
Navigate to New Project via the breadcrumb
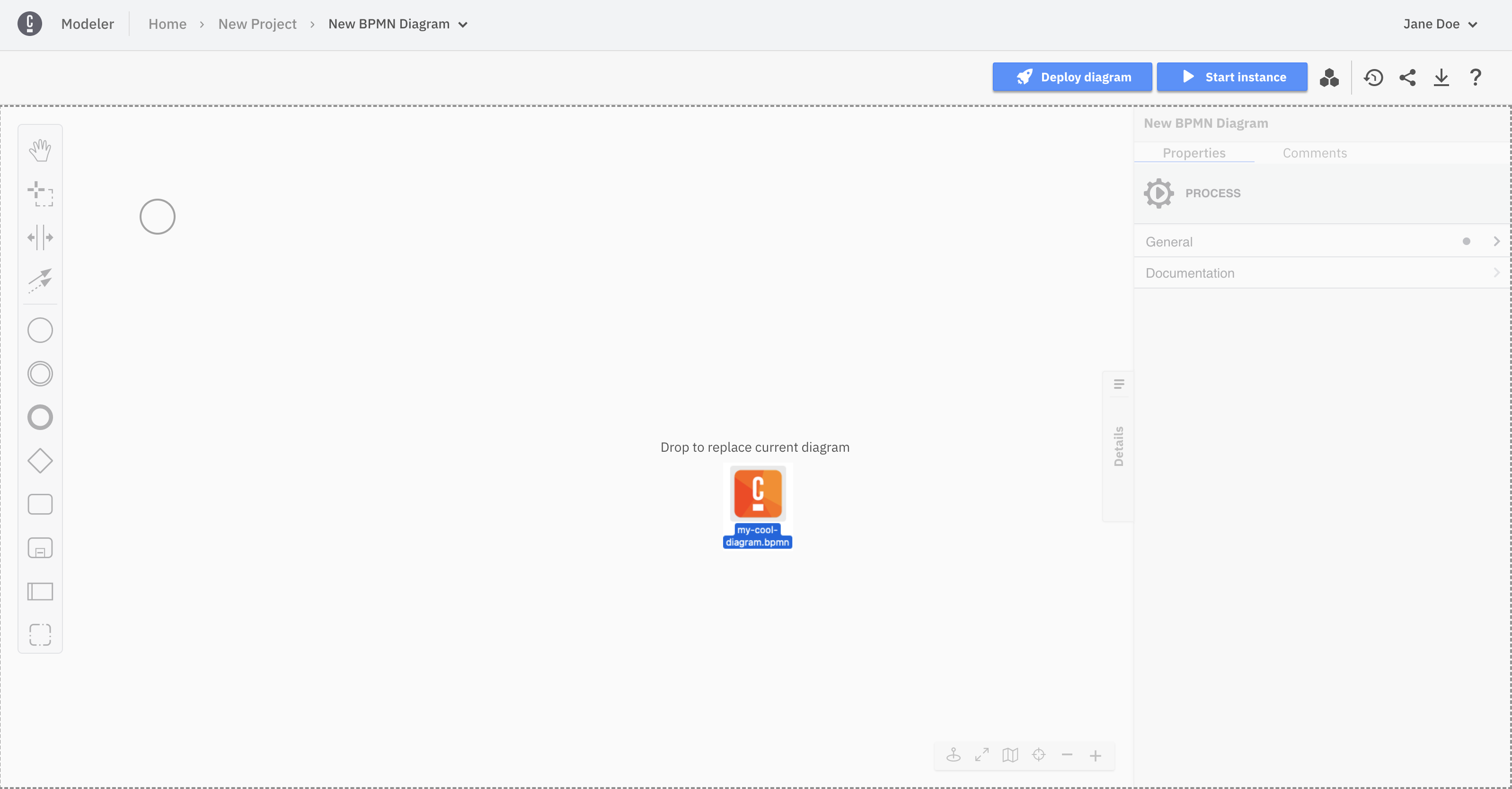[257, 24]
